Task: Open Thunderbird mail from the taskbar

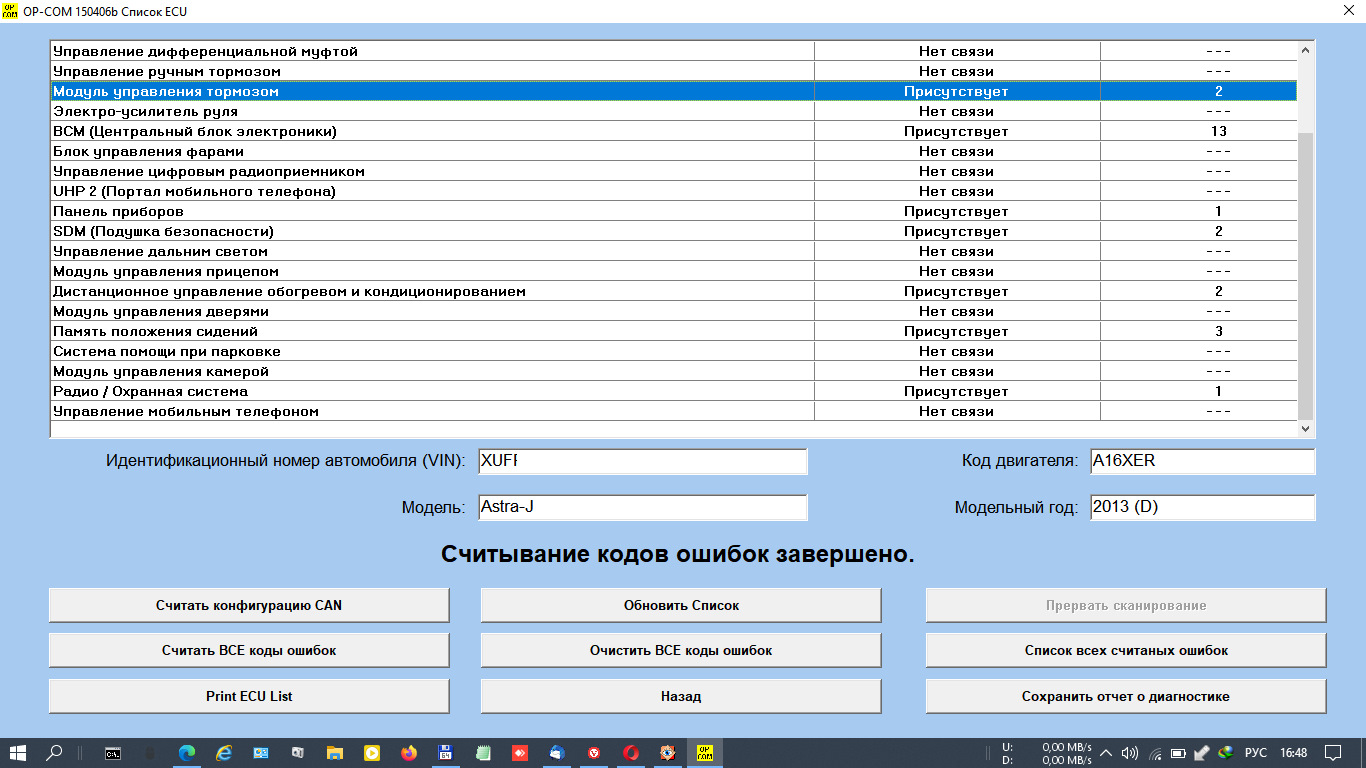Action: [557, 753]
